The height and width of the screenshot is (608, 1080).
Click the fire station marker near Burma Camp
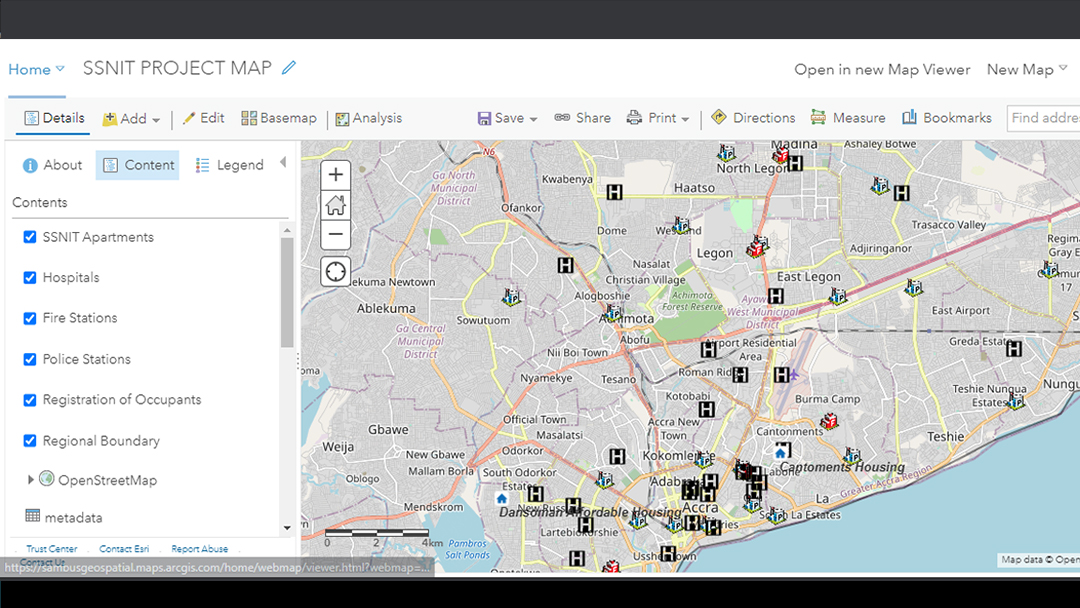[829, 421]
